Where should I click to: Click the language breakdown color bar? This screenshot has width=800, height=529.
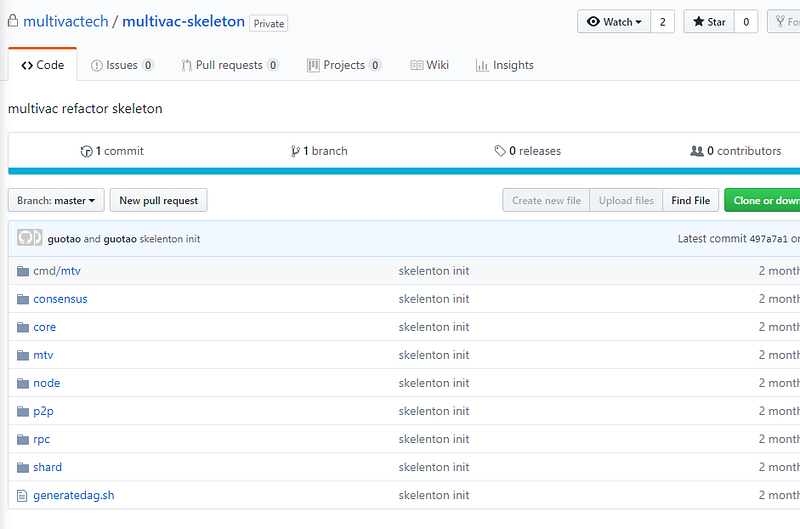(404, 171)
